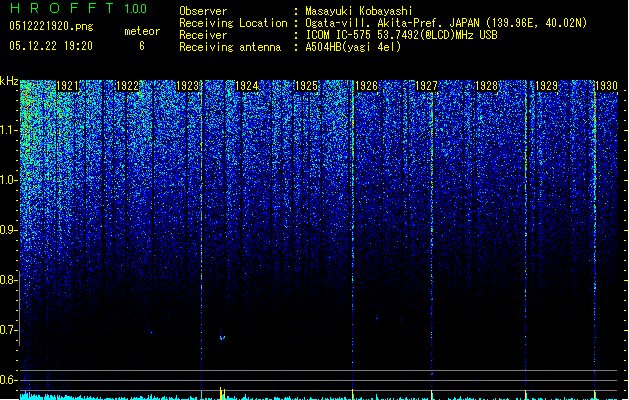
Task: Click the 1926 time marker
Action: pos(366,86)
